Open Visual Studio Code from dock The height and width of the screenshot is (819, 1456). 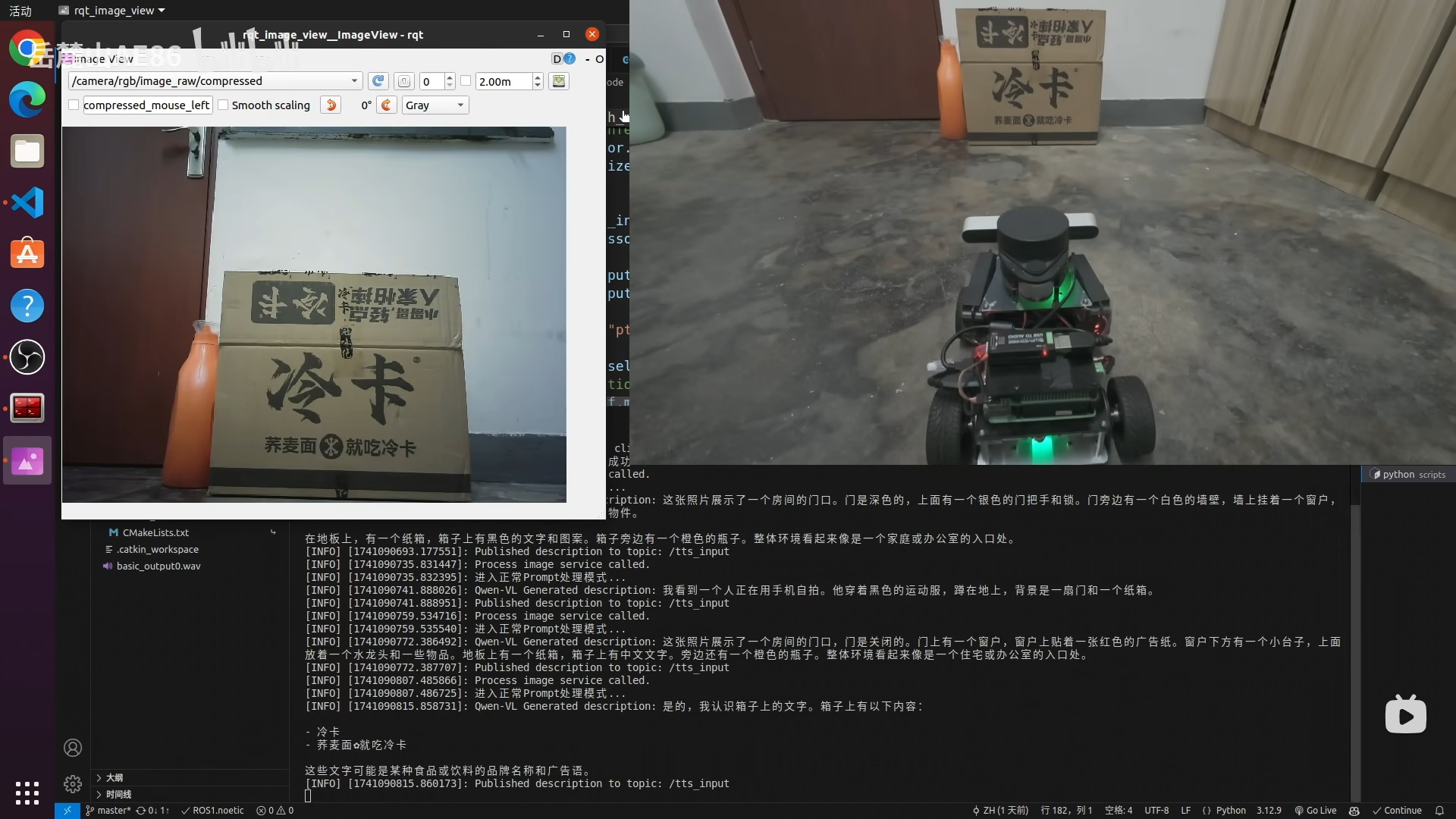27,202
